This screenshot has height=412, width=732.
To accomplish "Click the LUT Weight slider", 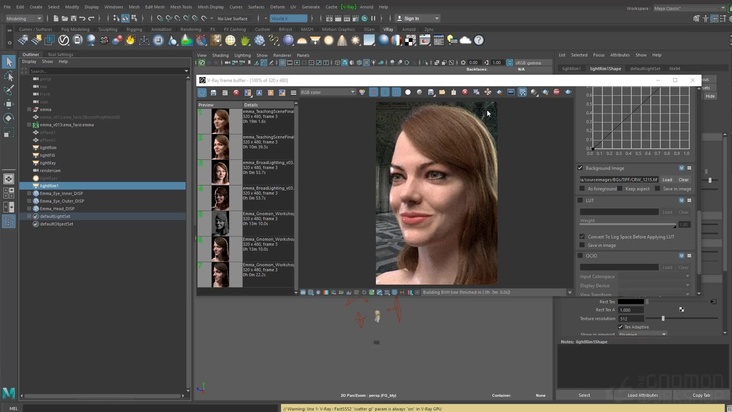I will pyautogui.click(x=628, y=225).
